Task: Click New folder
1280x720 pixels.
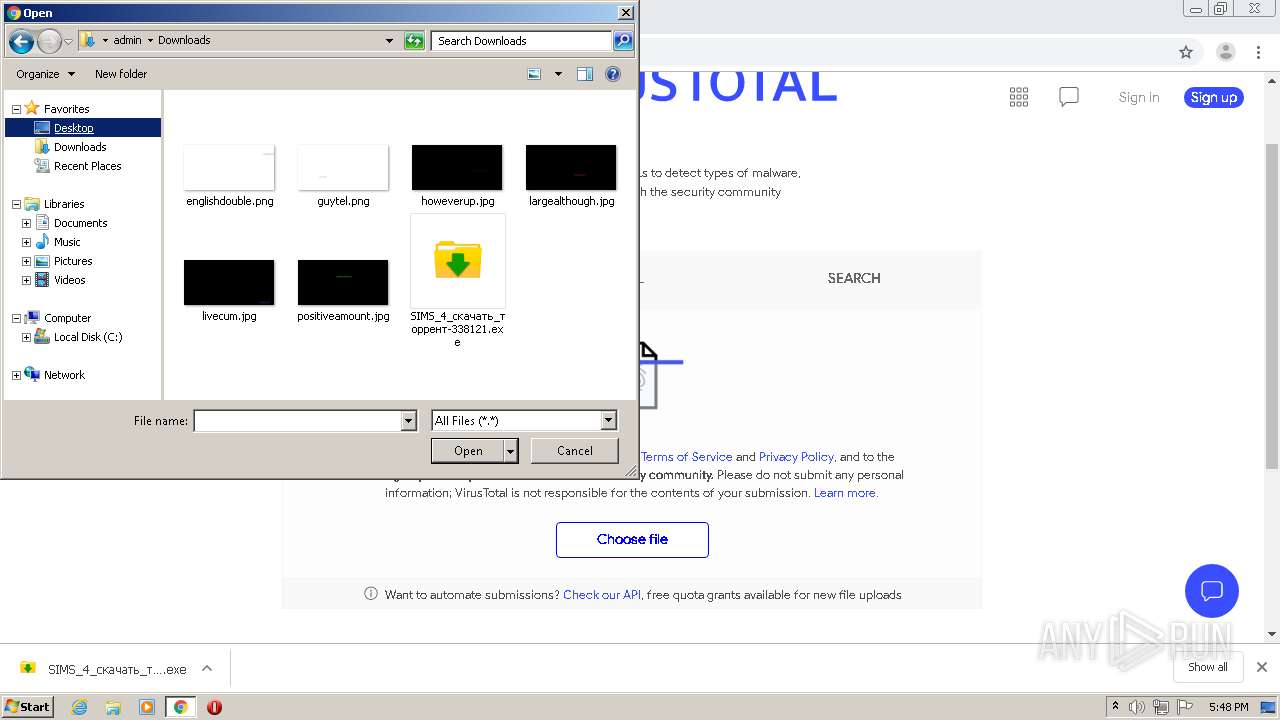Action: click(x=121, y=74)
